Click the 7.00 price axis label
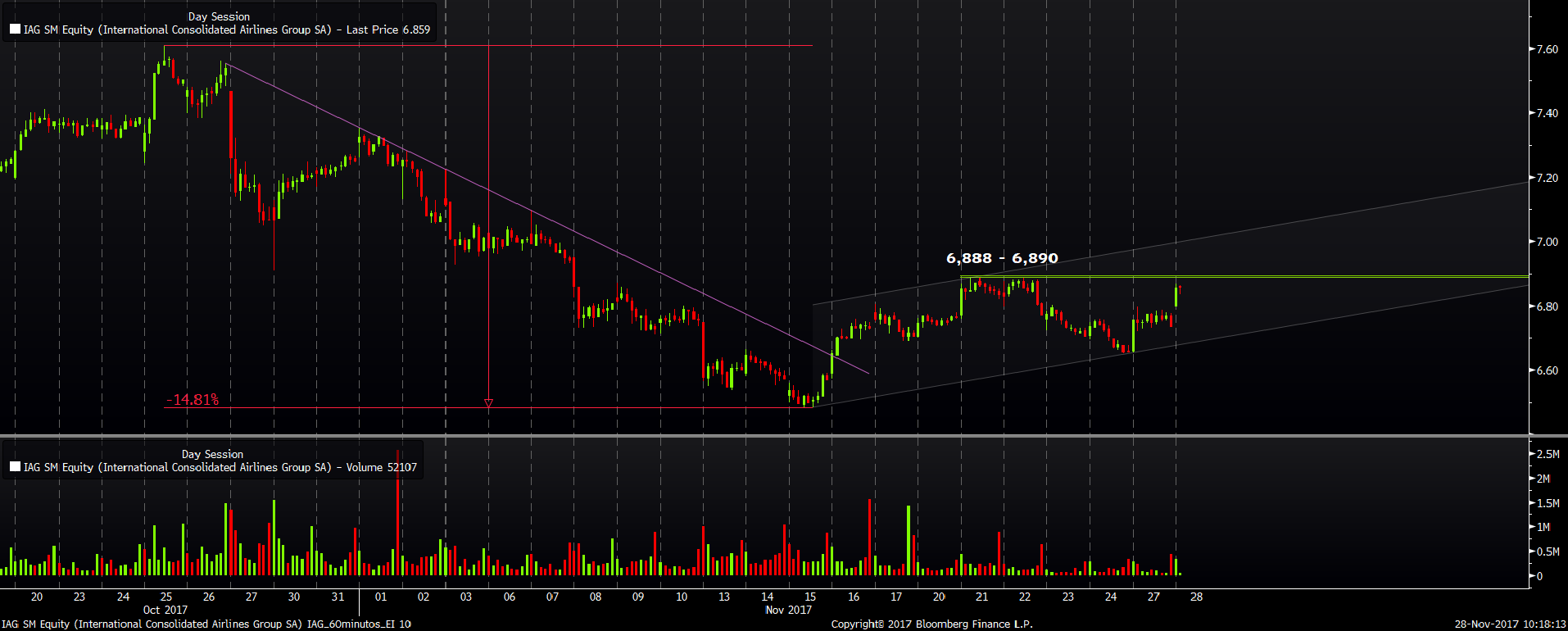The height and width of the screenshot is (631, 1568). 1548,242
